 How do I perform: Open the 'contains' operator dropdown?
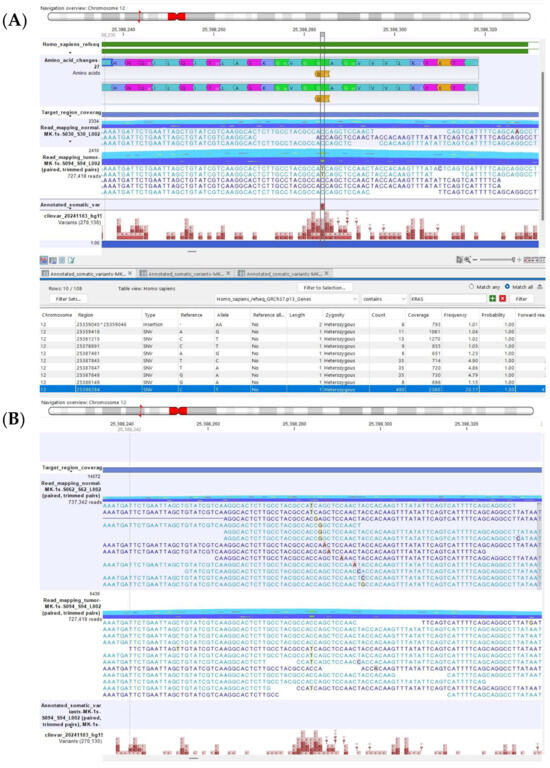pyautogui.click(x=384, y=299)
